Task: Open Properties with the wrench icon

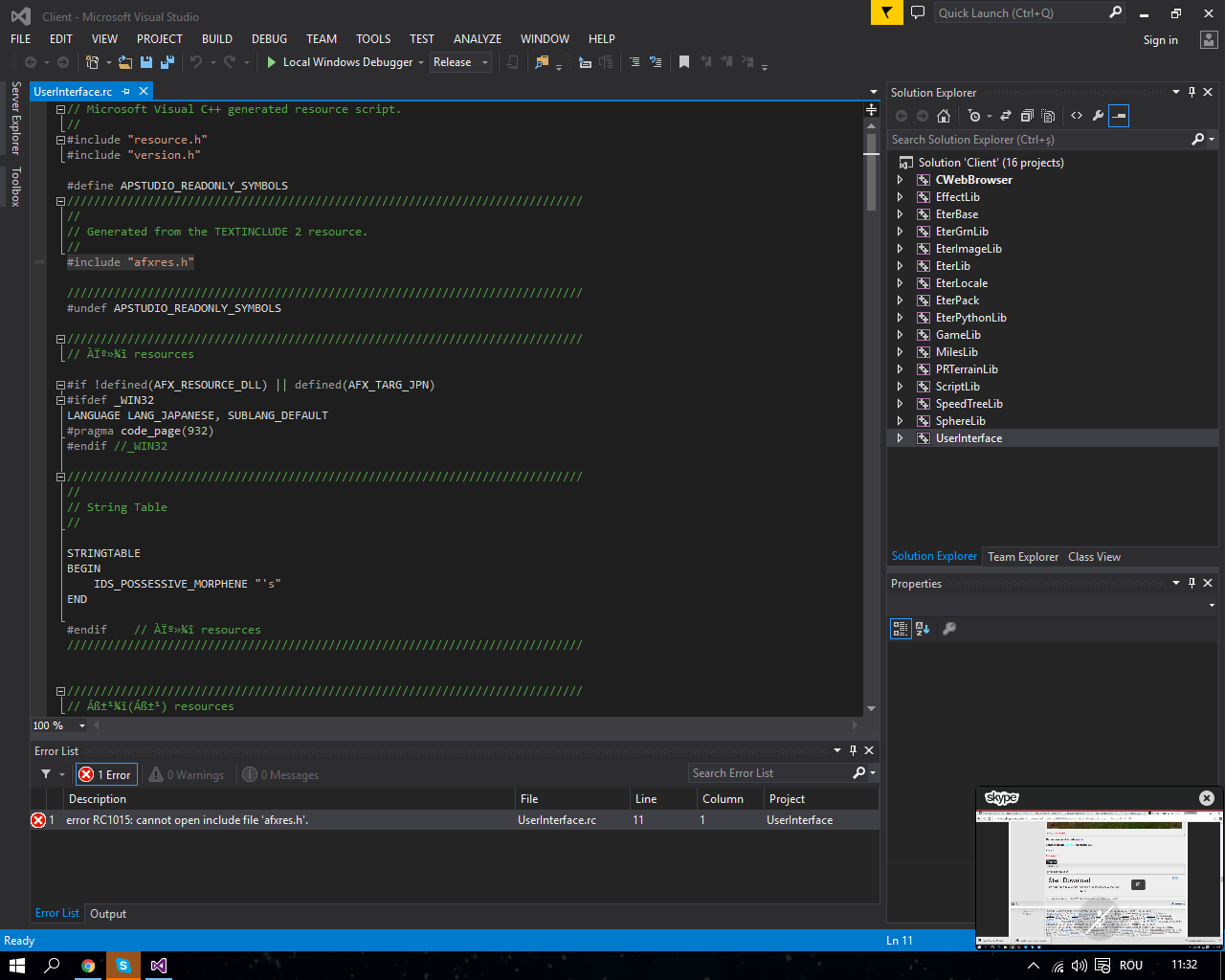Action: [1100, 115]
